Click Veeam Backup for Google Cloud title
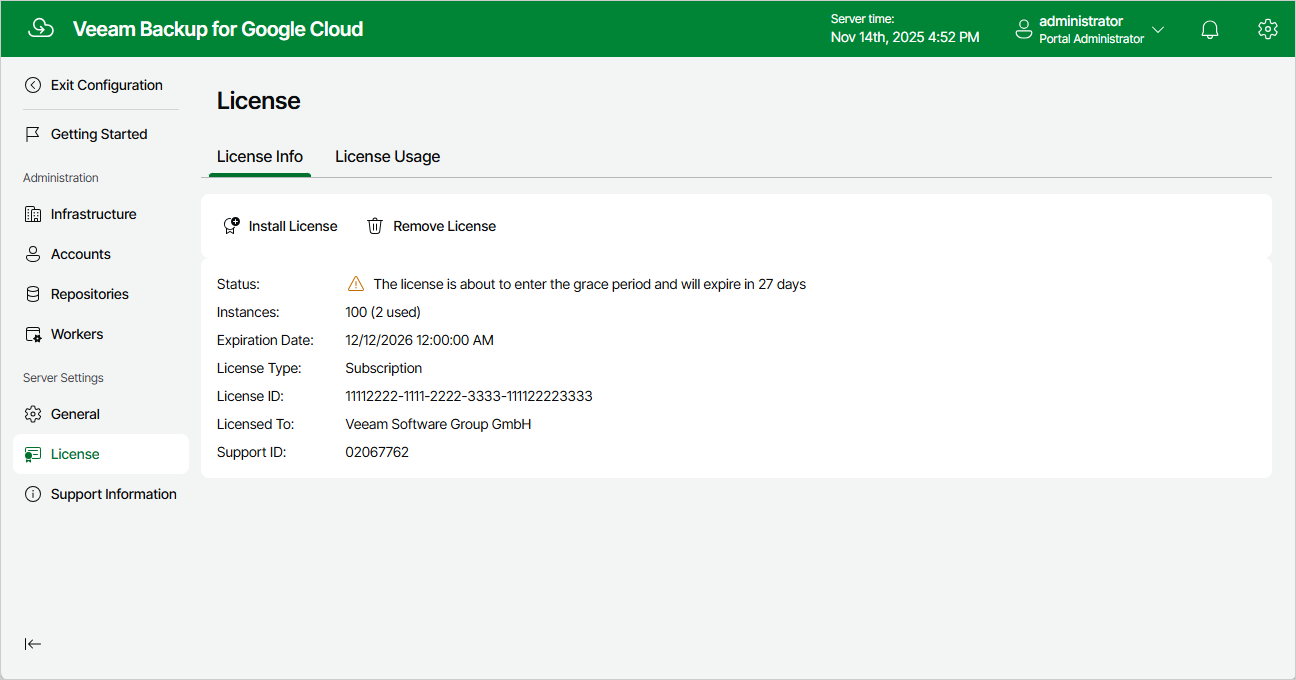Image resolution: width=1296 pixels, height=680 pixels. tap(218, 29)
